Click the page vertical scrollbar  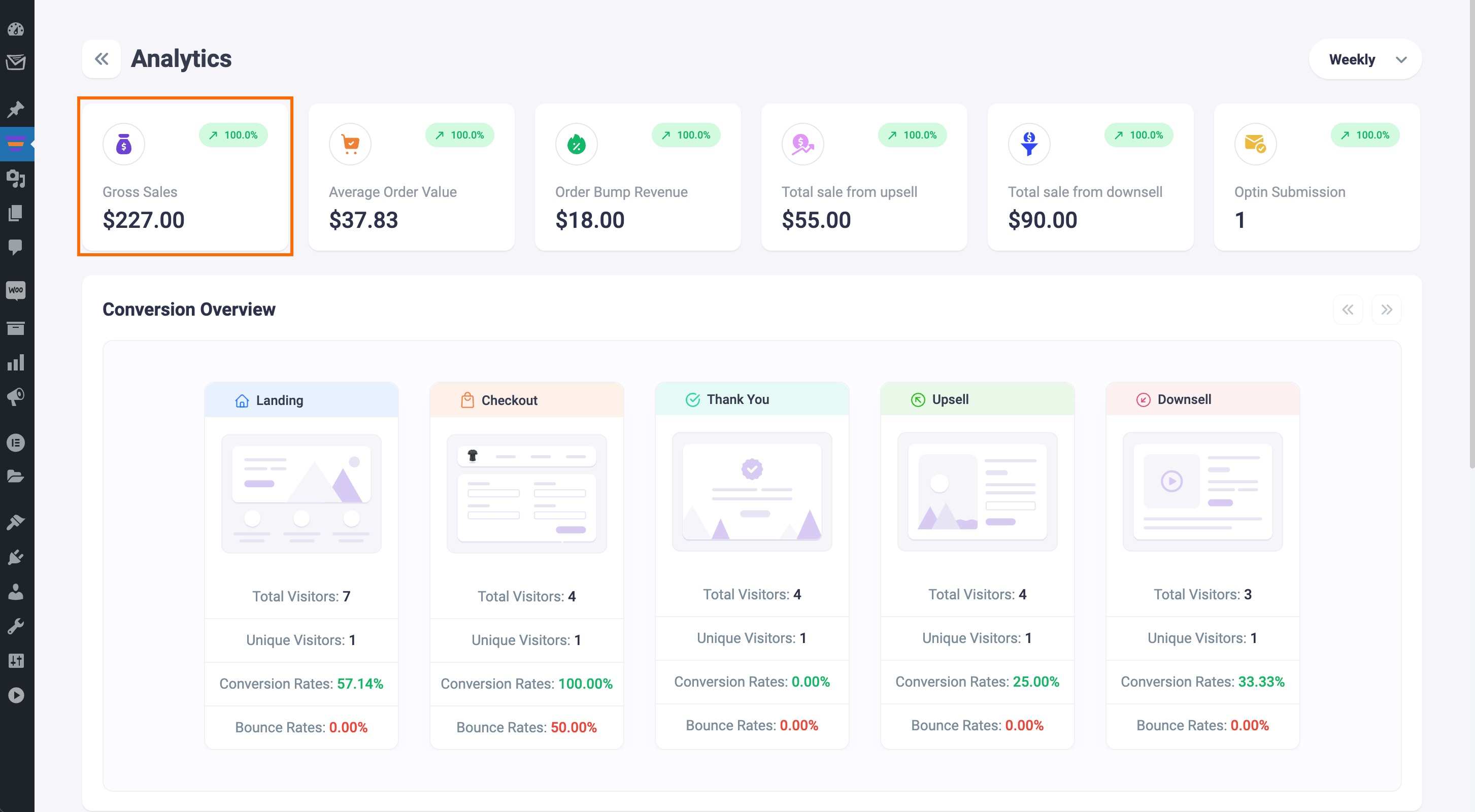click(1471, 235)
